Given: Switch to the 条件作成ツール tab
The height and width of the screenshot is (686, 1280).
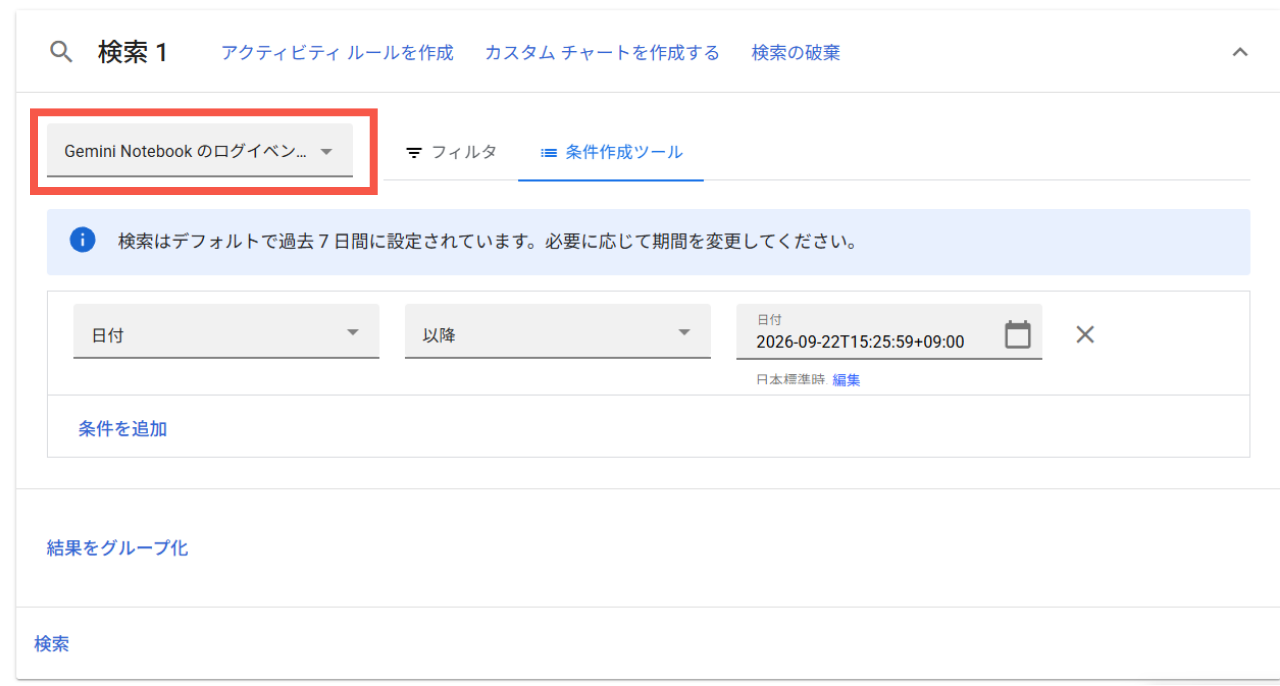Looking at the screenshot, I should click(611, 152).
